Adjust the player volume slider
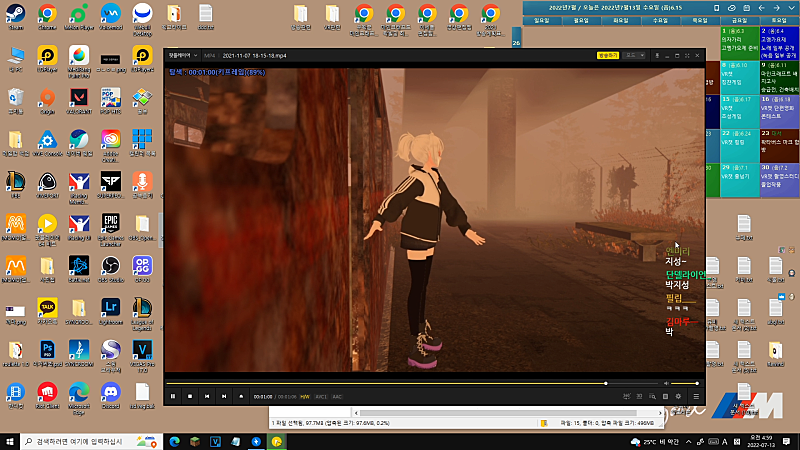Image resolution: width=800 pixels, height=450 pixels. (685, 383)
